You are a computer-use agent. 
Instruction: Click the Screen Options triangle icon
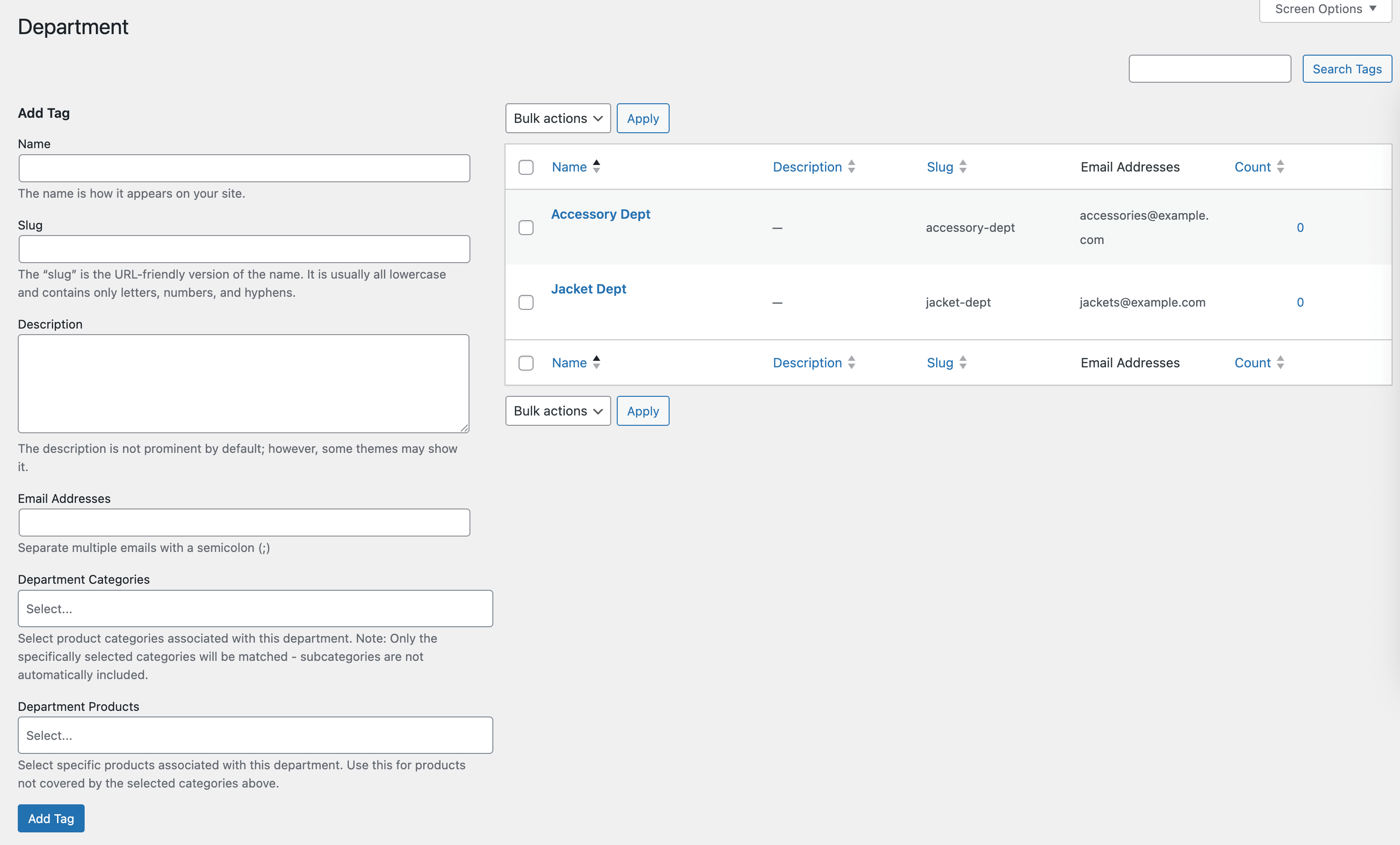tap(1373, 8)
